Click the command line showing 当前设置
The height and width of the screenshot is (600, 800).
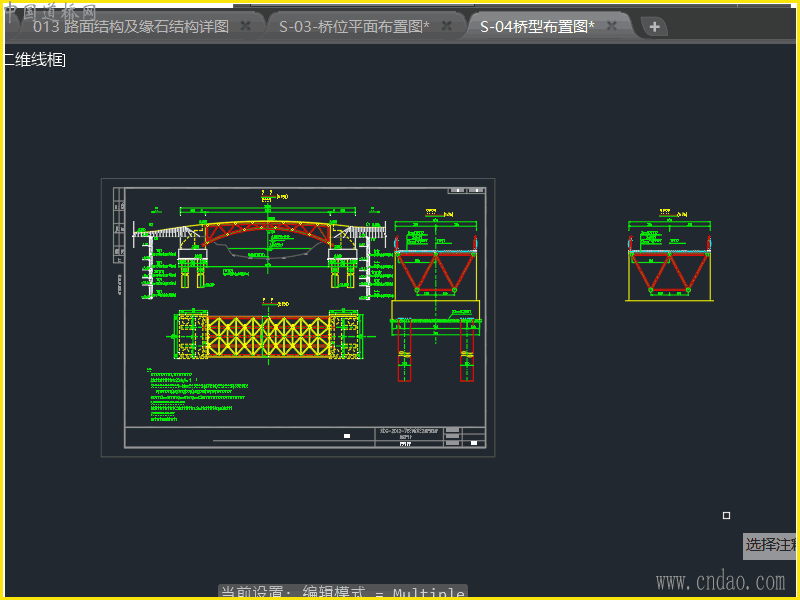(x=343, y=592)
